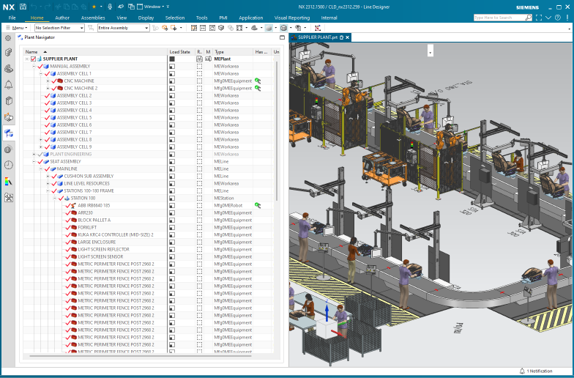Toggle visibility check for ASSEMBLY CELL 3
Screen dimensions: 574x378
[x=47, y=103]
